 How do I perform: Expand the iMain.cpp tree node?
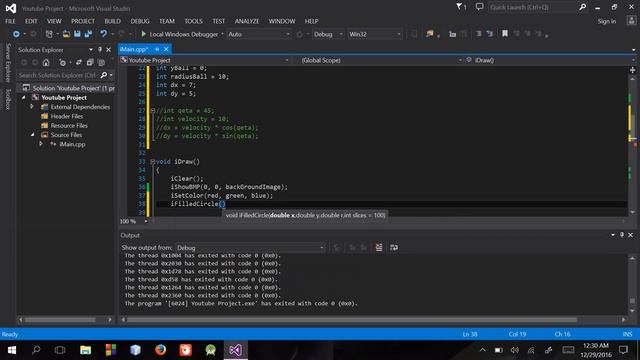pos(41,144)
